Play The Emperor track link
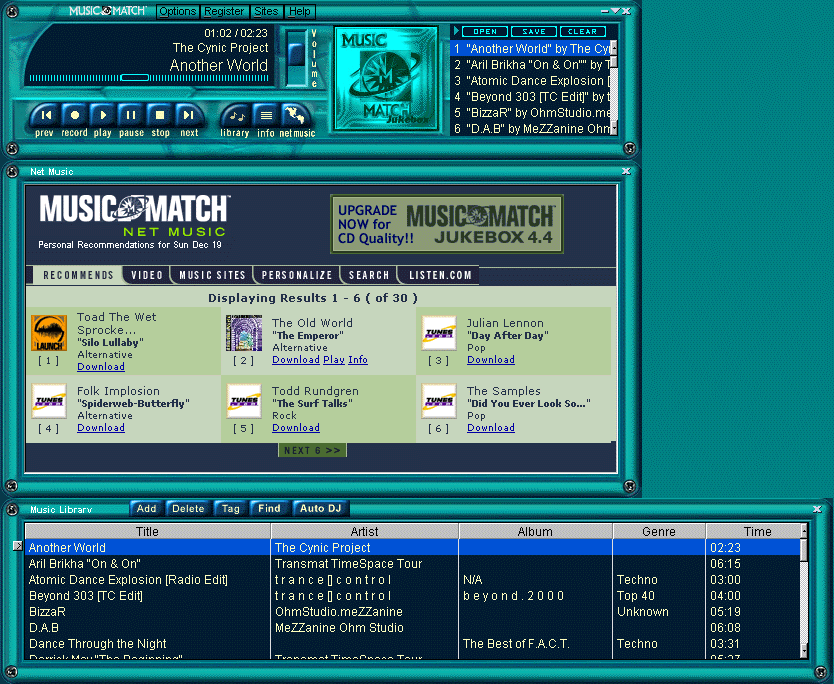The width and height of the screenshot is (834, 684). (x=334, y=360)
